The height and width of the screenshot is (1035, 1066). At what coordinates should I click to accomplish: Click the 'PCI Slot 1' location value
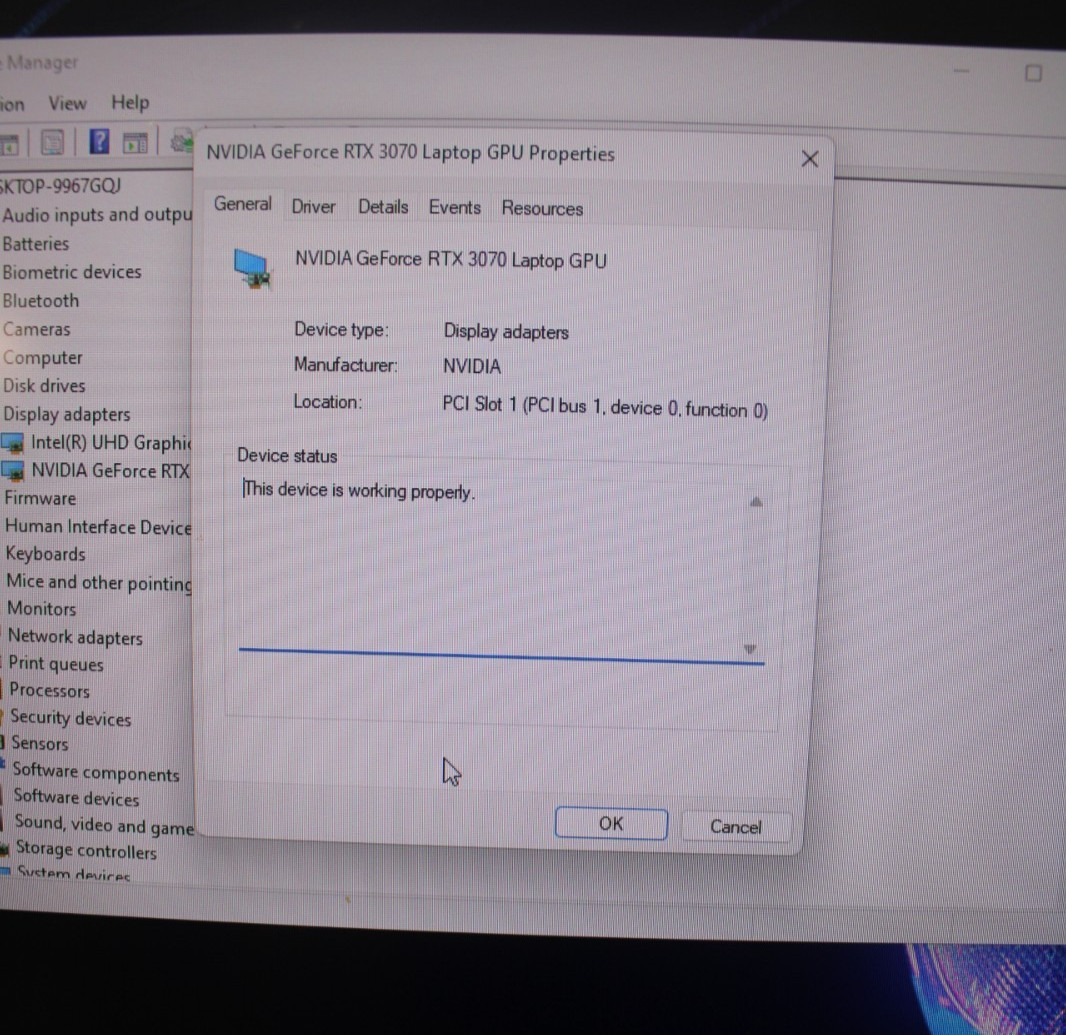[x=605, y=407]
